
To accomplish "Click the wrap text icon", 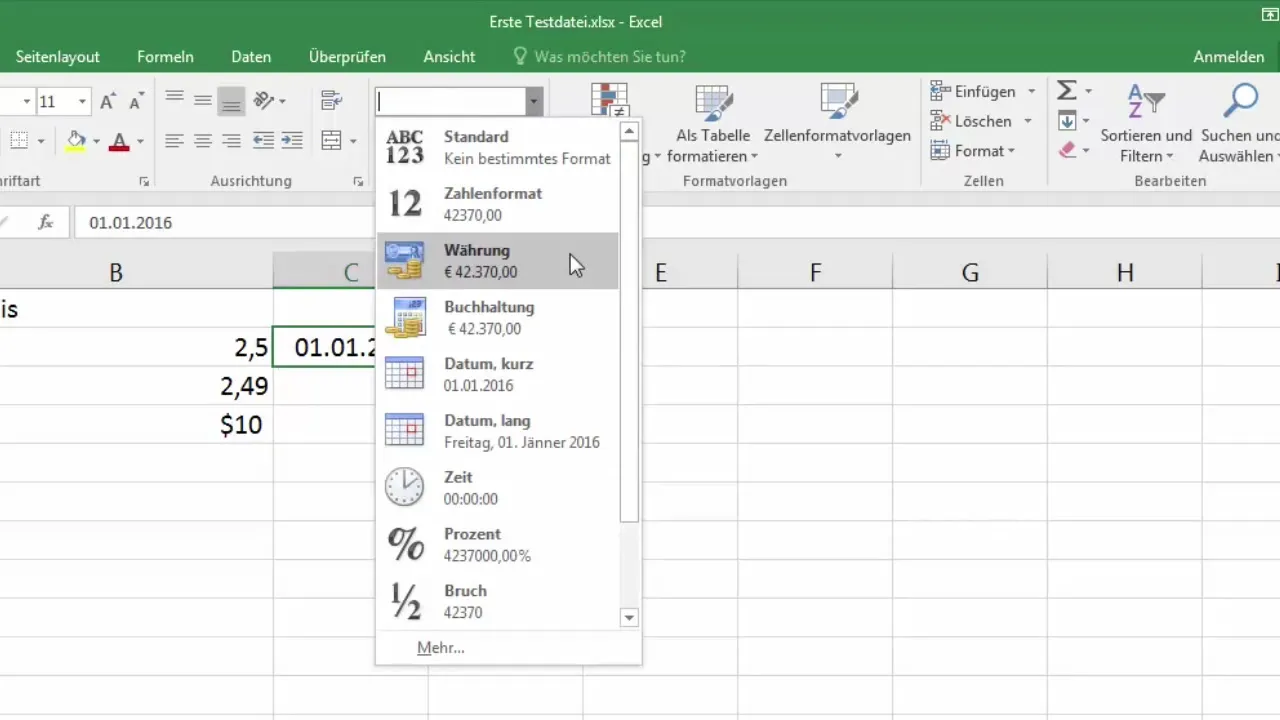I will click(331, 100).
